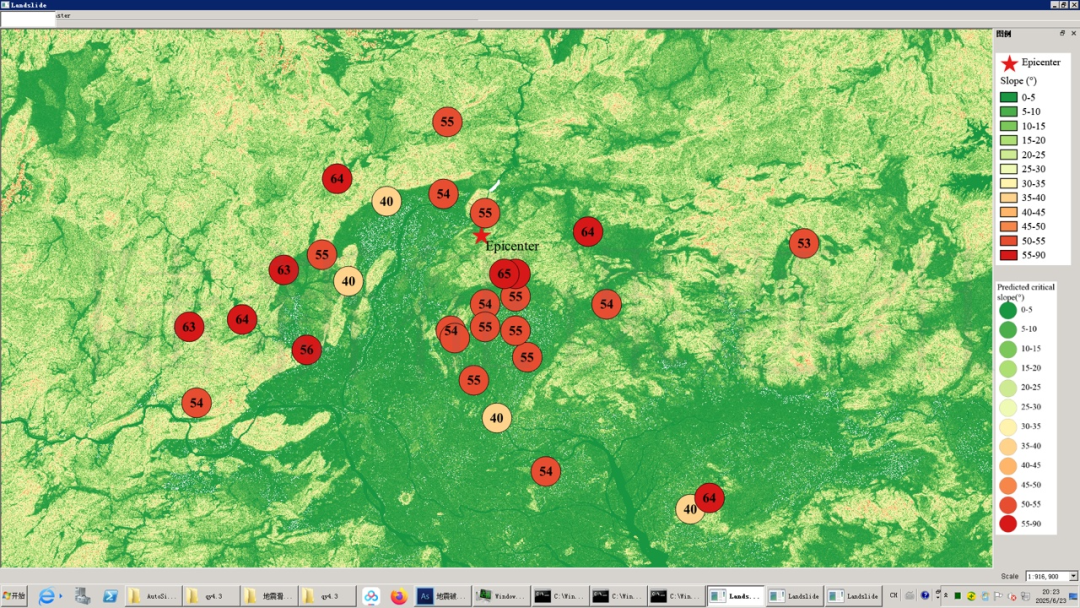Click the help icon in system tray
The width and height of the screenshot is (1080, 608).
pyautogui.click(x=925, y=596)
